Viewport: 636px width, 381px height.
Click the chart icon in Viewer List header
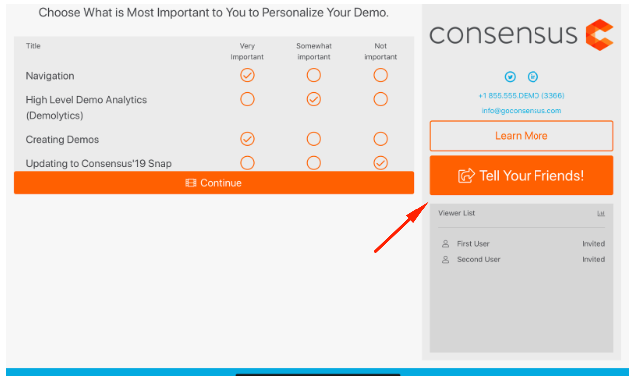click(x=601, y=213)
